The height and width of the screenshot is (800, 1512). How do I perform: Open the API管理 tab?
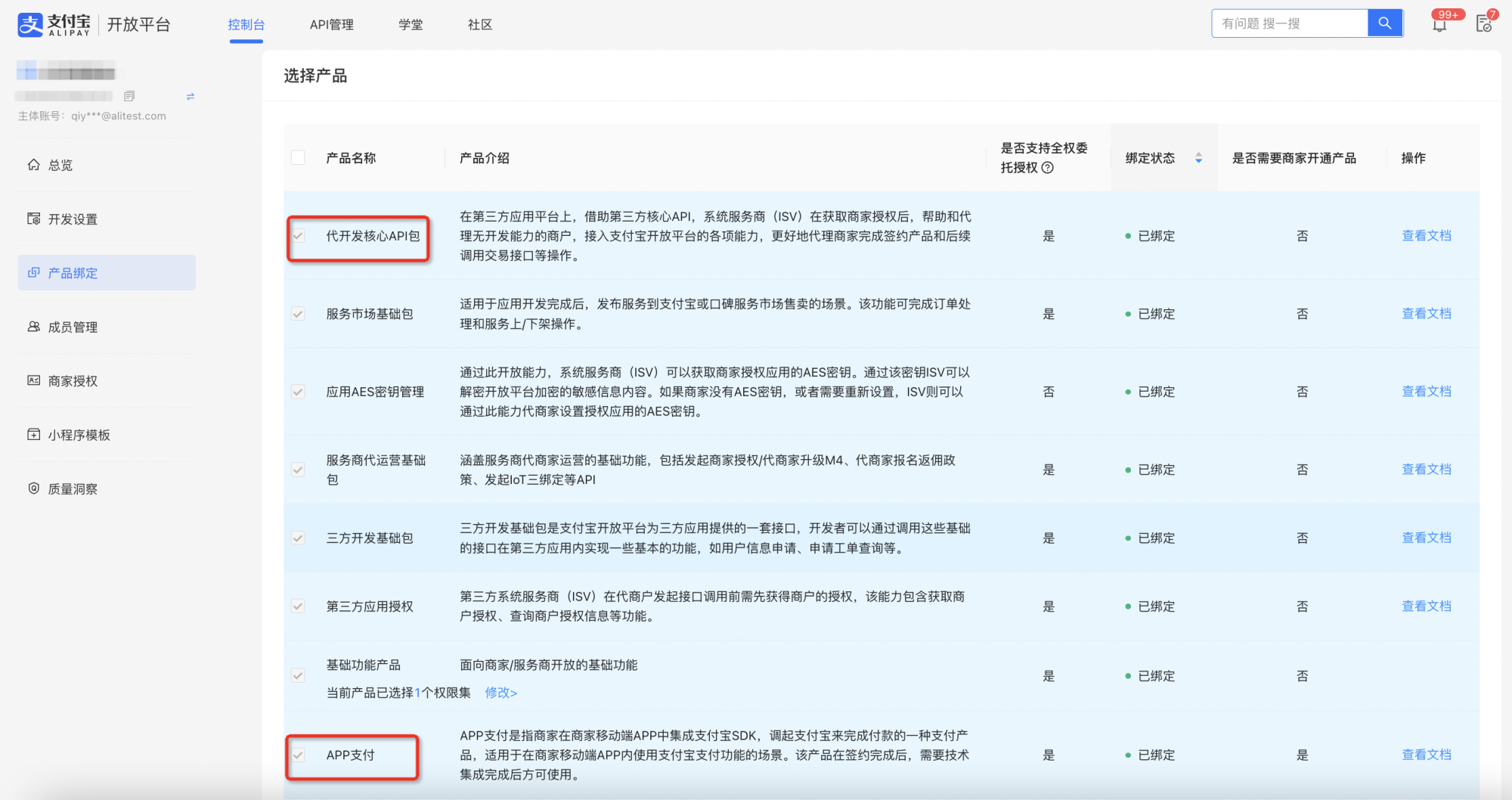pyautogui.click(x=332, y=25)
